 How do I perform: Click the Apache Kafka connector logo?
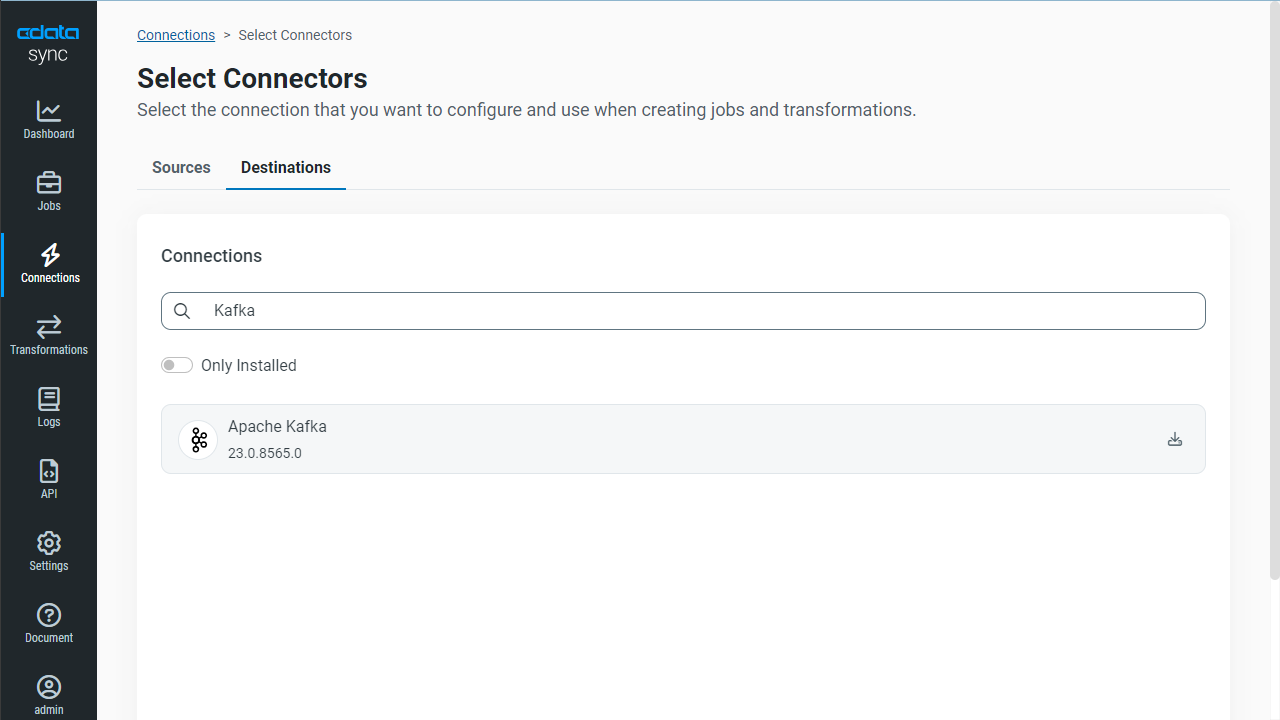tap(198, 439)
